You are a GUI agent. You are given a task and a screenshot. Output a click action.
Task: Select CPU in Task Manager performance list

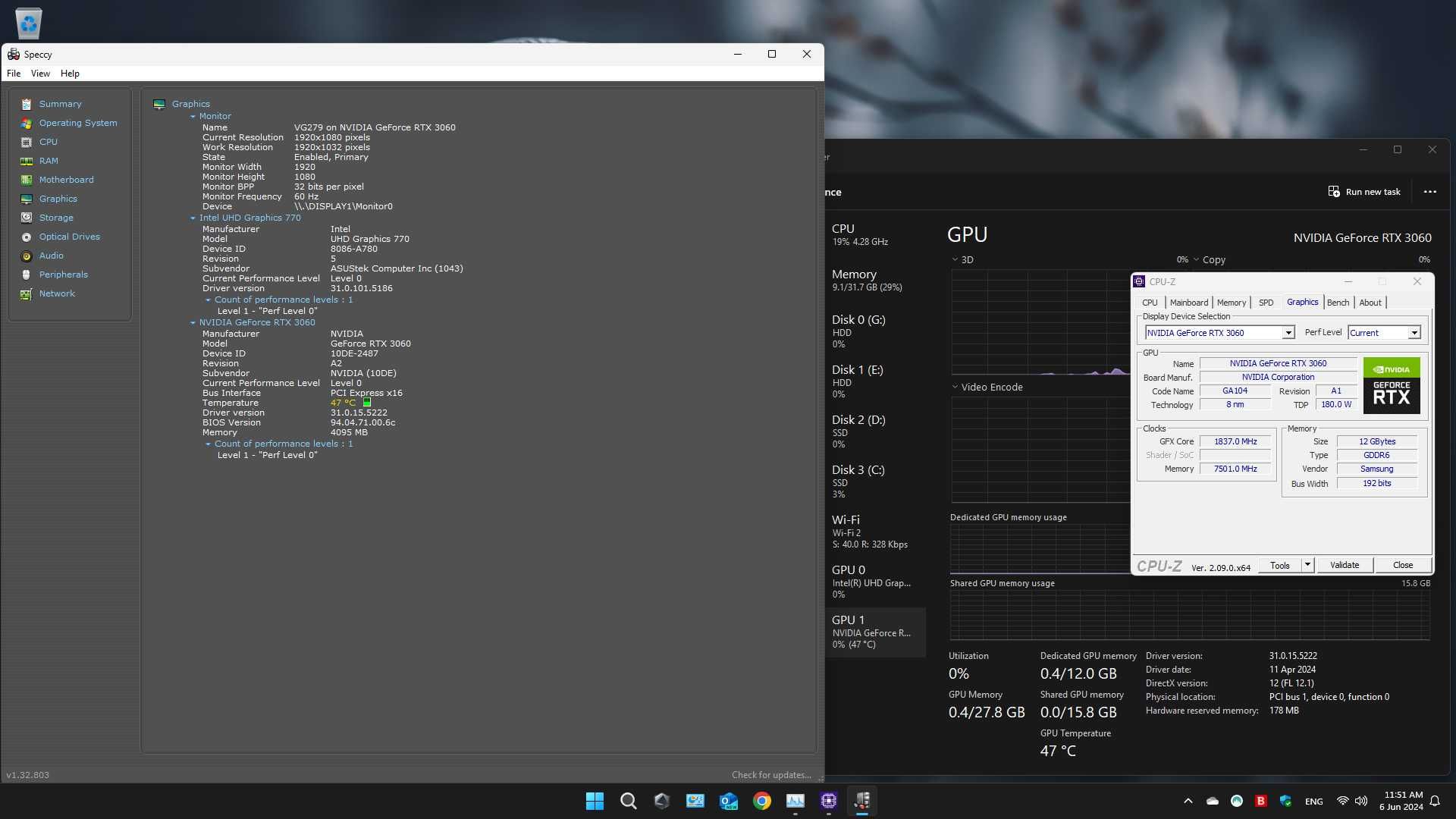[x=876, y=235]
